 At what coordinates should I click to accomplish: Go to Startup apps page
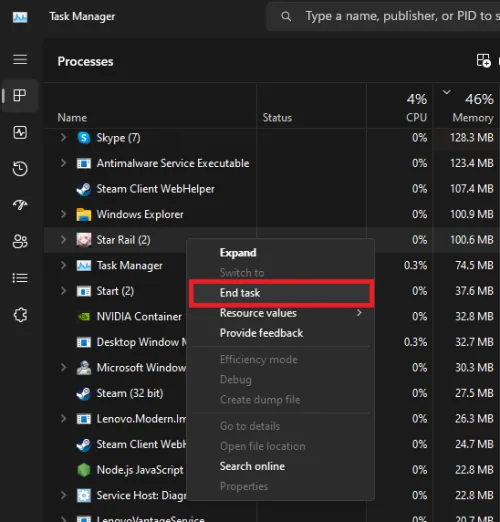[20, 205]
